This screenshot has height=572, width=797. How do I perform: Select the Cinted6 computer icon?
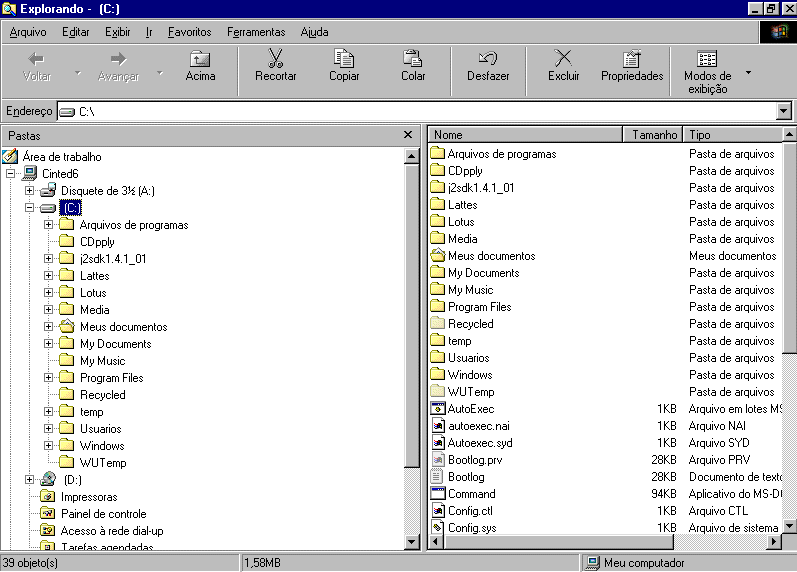click(x=30, y=173)
